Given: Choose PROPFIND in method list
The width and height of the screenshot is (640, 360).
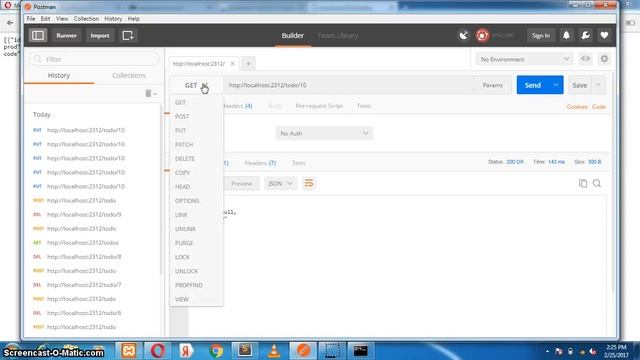Looking at the screenshot, I should click(x=189, y=285).
